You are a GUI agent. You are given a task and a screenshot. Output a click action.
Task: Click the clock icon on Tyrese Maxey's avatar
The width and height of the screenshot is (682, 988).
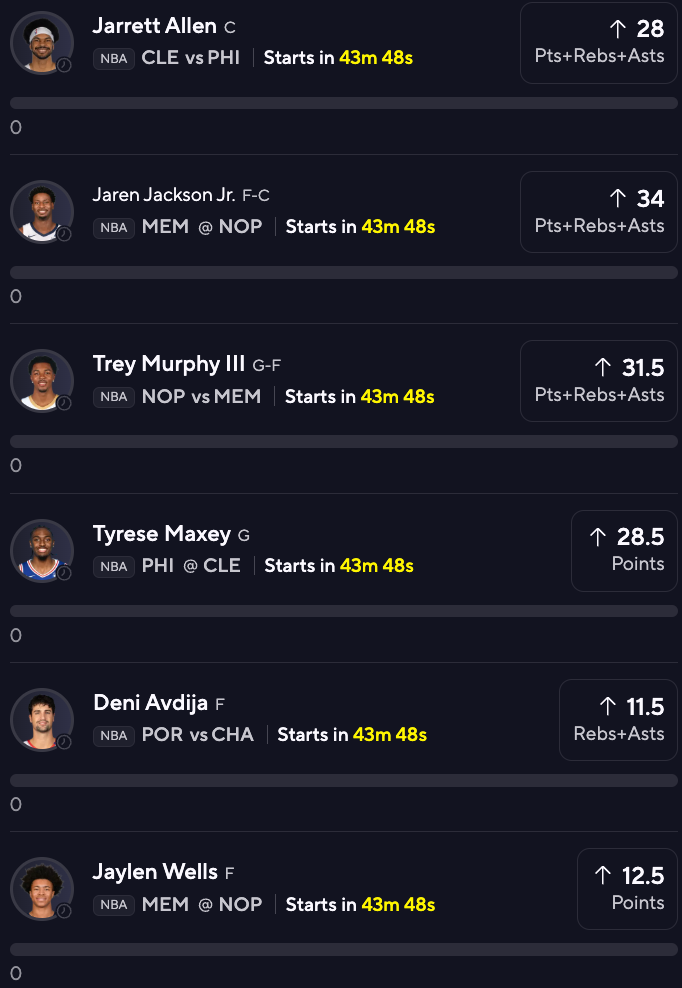64,573
